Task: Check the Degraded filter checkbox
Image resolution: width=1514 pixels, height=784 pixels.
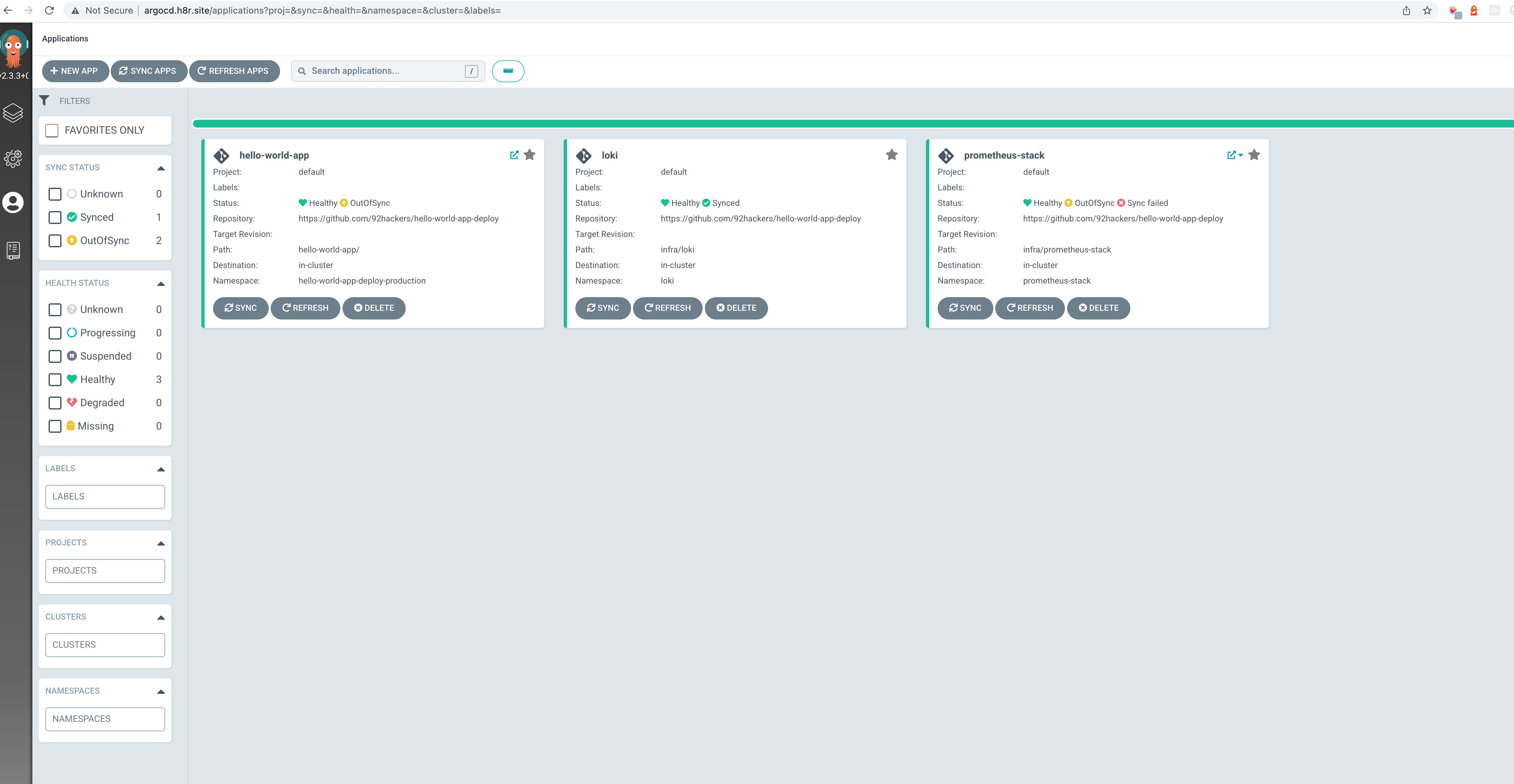Action: click(55, 403)
